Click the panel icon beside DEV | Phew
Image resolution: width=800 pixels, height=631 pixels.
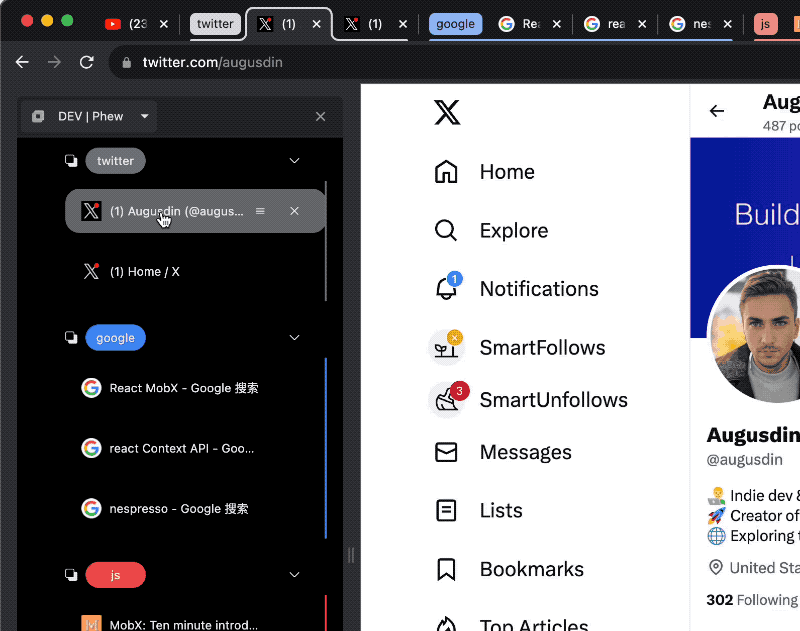click(38, 116)
